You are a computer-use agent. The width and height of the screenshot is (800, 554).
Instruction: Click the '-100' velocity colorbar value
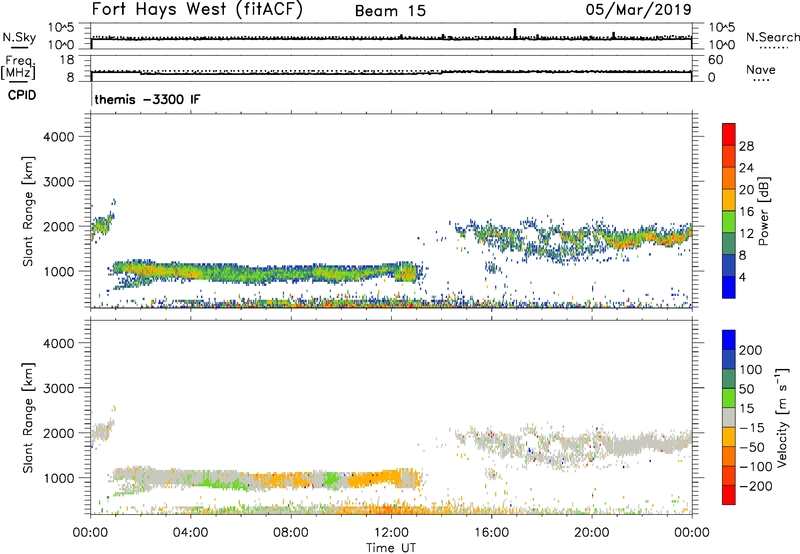click(756, 467)
